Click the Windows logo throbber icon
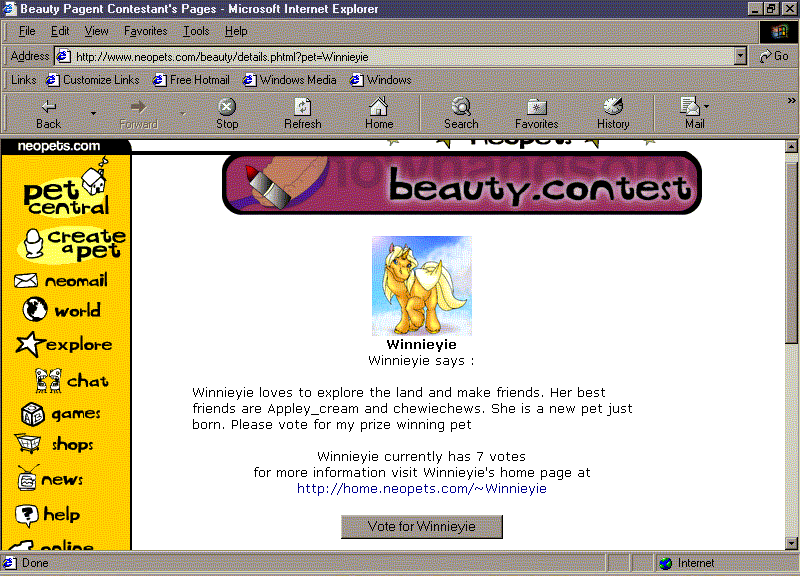Viewport: 800px width, 576px height. coord(779,32)
